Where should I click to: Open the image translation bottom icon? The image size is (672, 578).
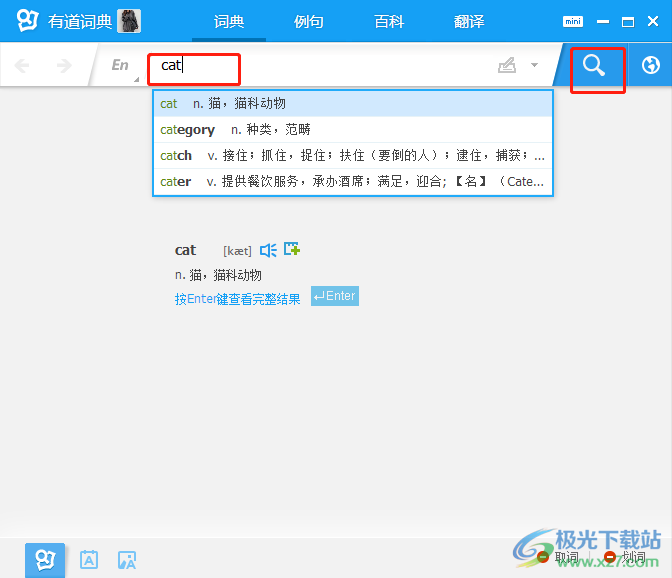click(127, 560)
